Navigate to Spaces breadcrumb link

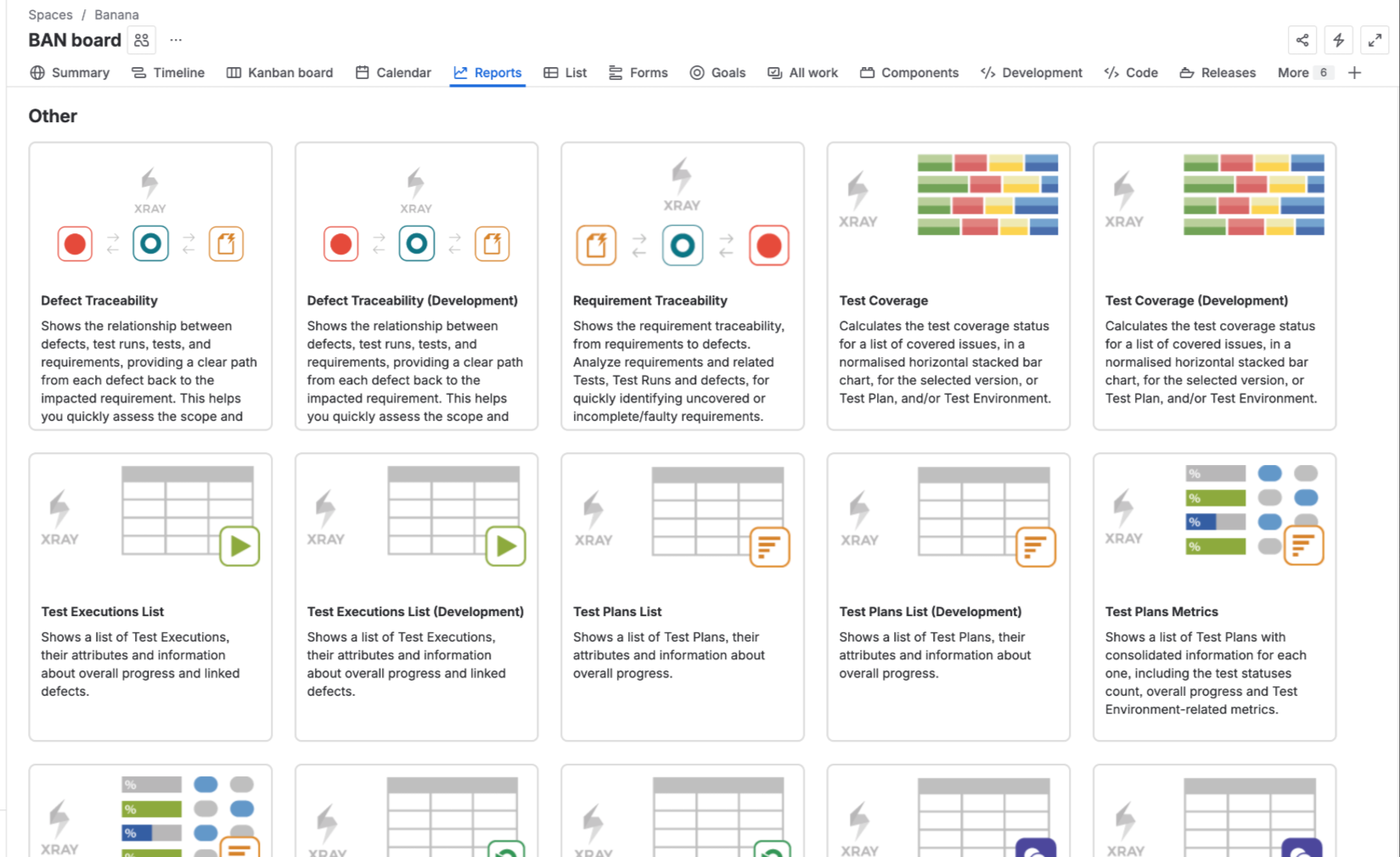click(50, 14)
